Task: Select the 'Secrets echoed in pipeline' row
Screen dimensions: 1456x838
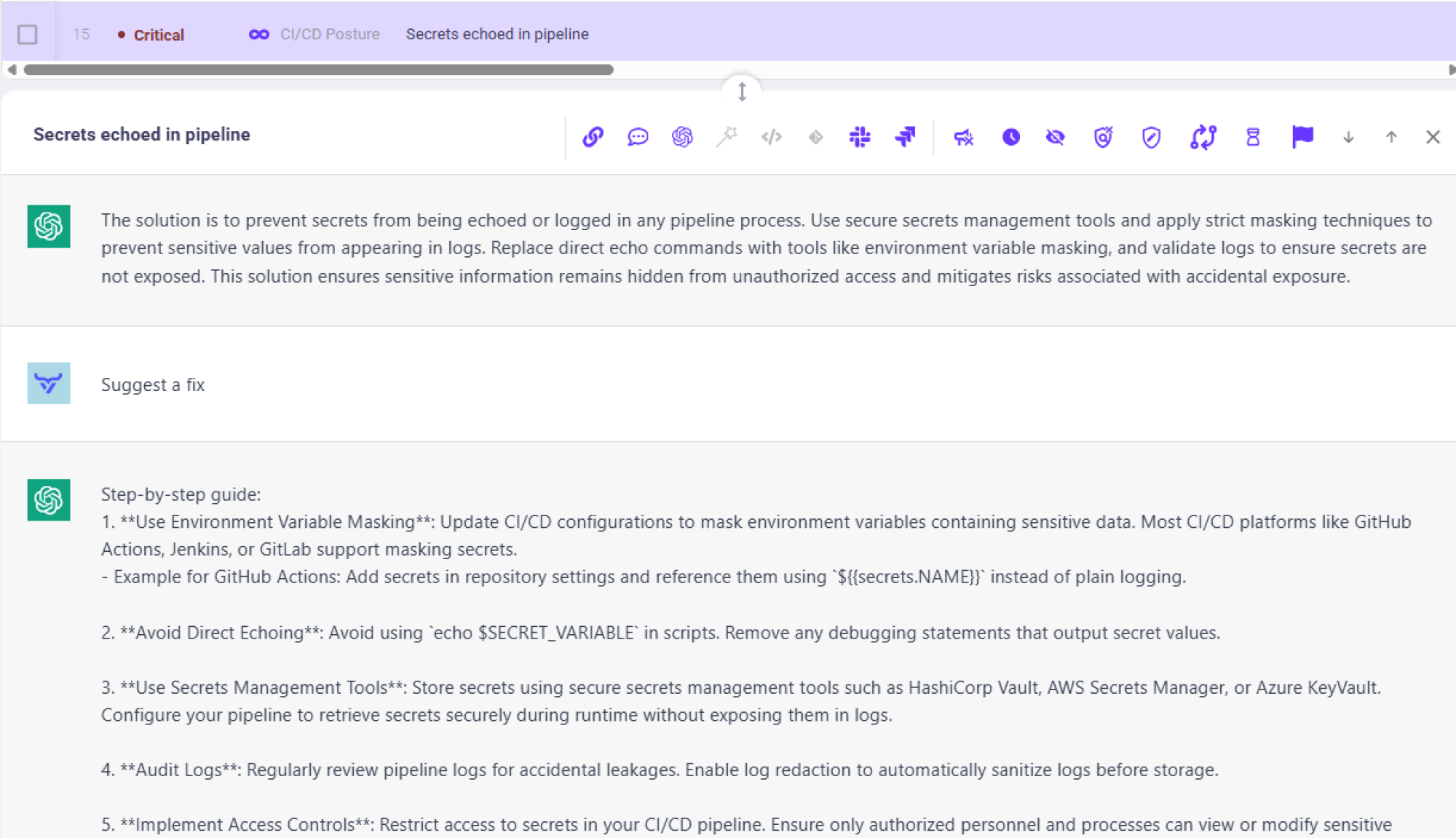Action: 497,34
